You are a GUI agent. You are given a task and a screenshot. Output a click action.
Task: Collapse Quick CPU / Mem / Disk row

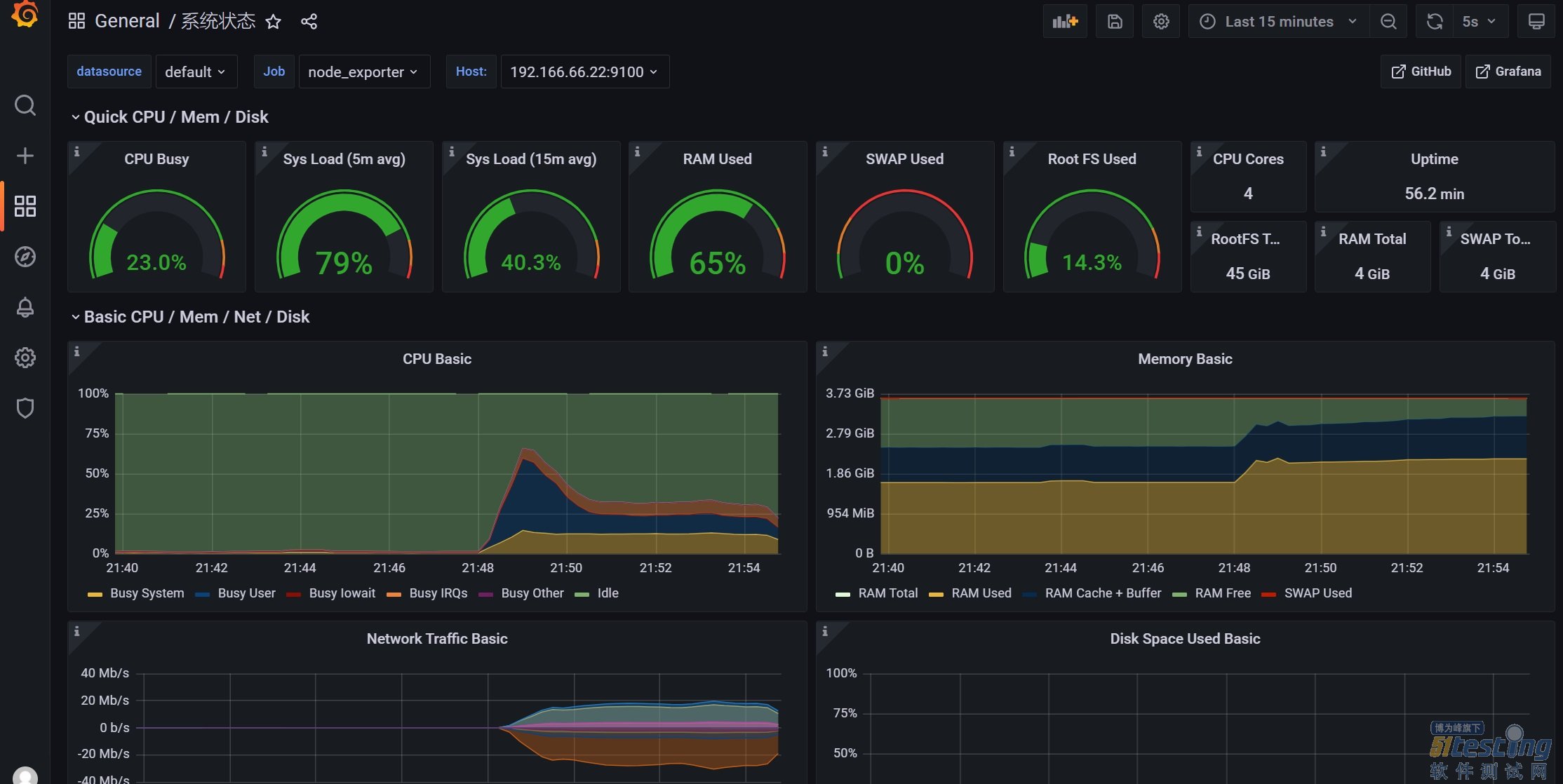click(170, 117)
